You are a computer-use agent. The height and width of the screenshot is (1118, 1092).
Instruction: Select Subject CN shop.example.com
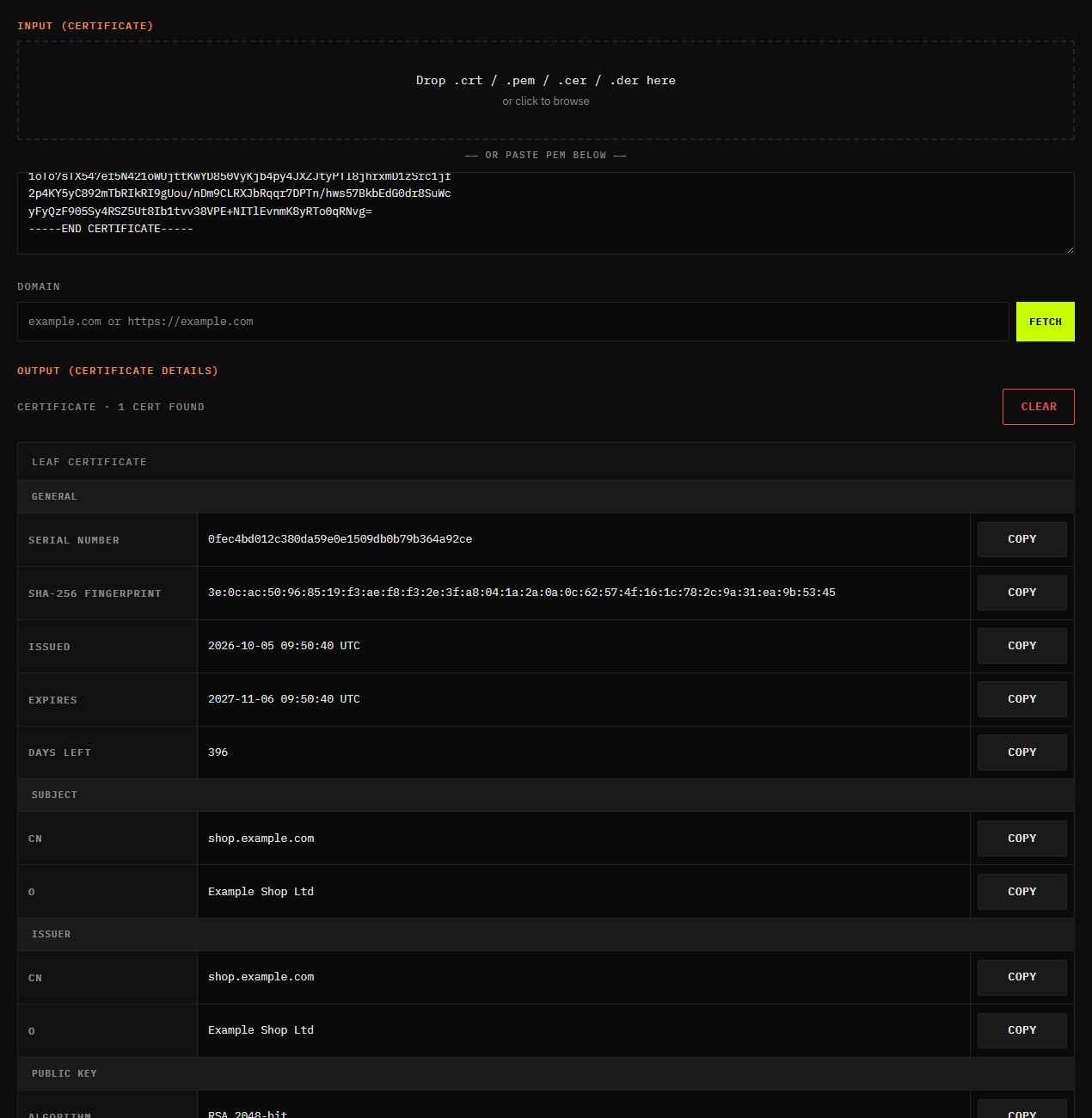point(261,838)
